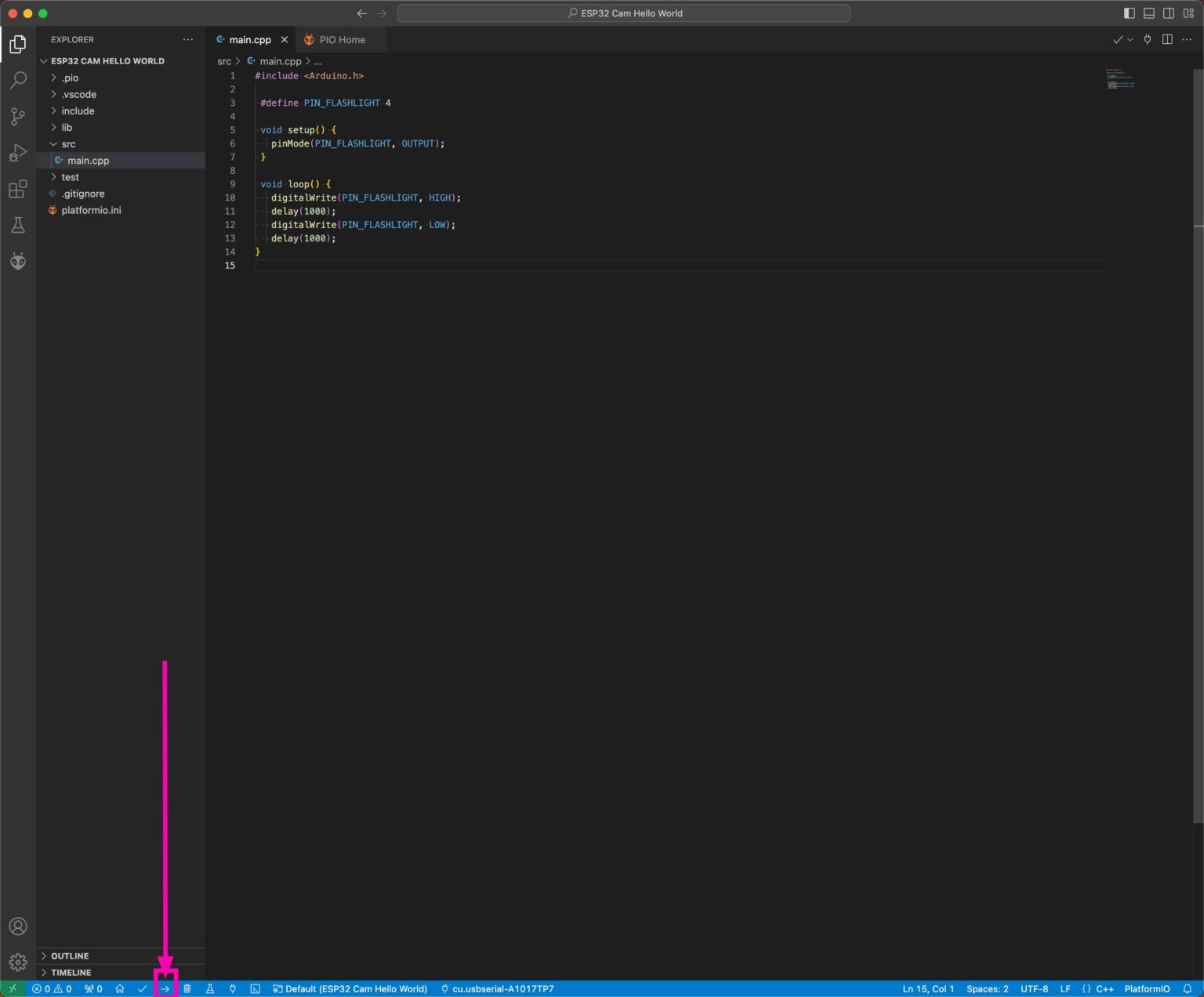Open the PlatformIO serial monitor plug icon

(233, 989)
